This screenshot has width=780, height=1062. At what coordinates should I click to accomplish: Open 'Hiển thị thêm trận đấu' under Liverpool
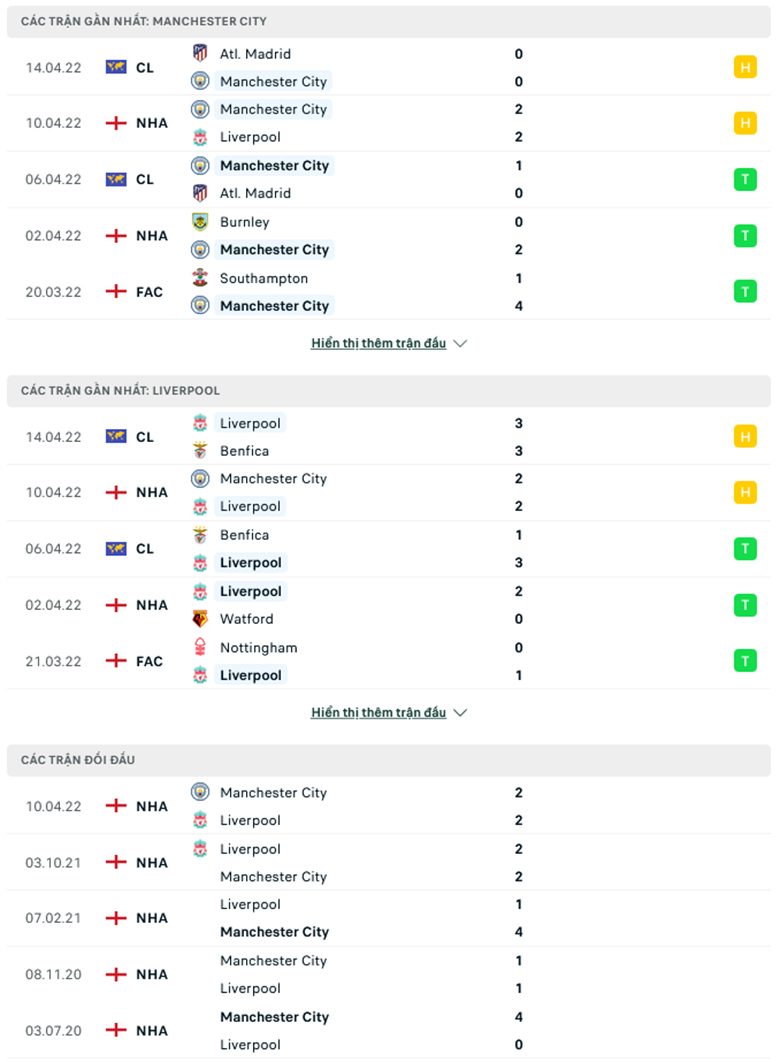pos(378,713)
